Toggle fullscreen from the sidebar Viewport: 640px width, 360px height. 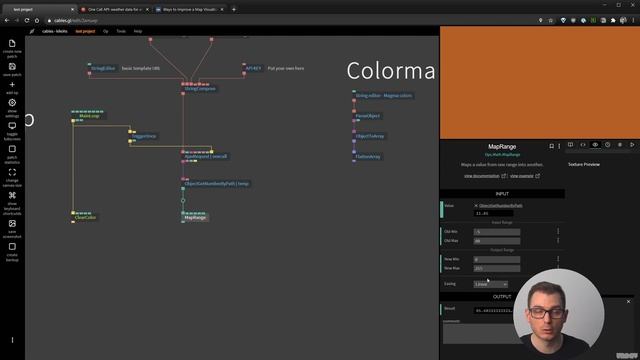(x=12, y=126)
